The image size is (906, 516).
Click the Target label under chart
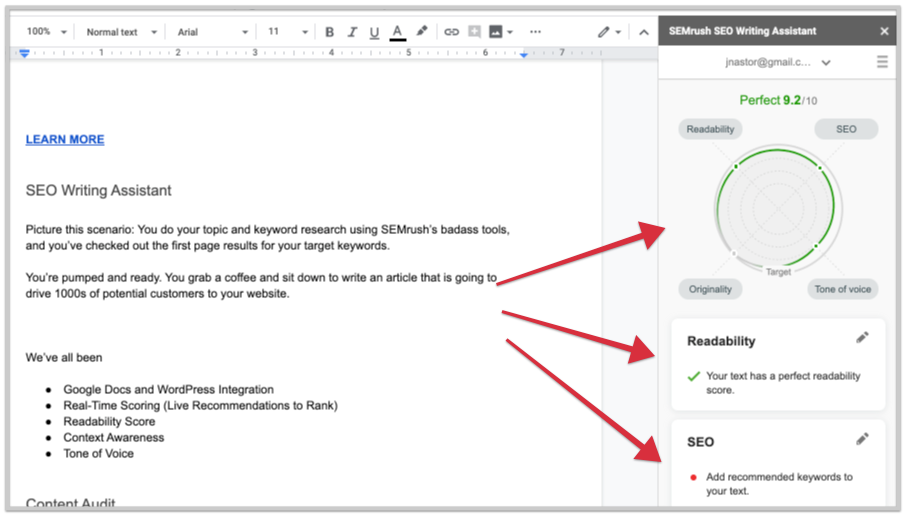click(778, 272)
